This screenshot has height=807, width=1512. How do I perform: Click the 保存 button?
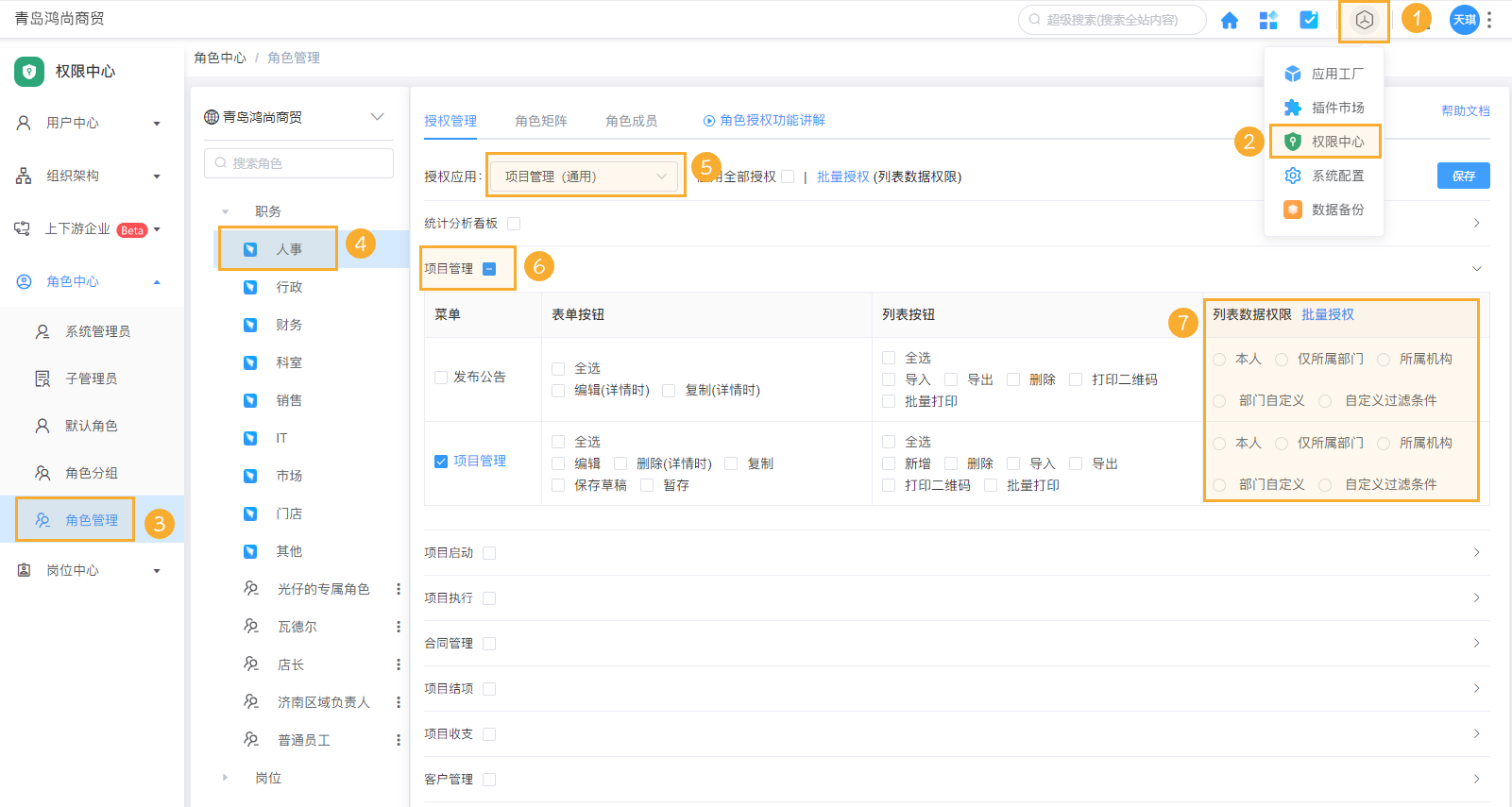pyautogui.click(x=1463, y=176)
